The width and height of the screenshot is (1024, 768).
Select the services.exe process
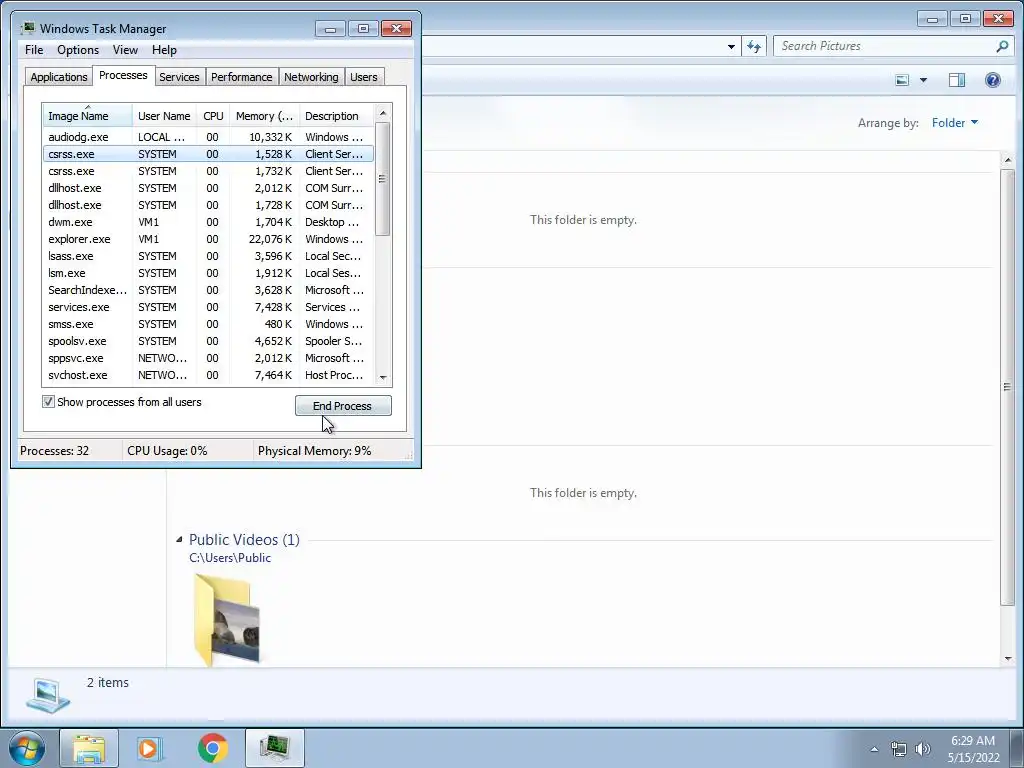pyautogui.click(x=208, y=307)
